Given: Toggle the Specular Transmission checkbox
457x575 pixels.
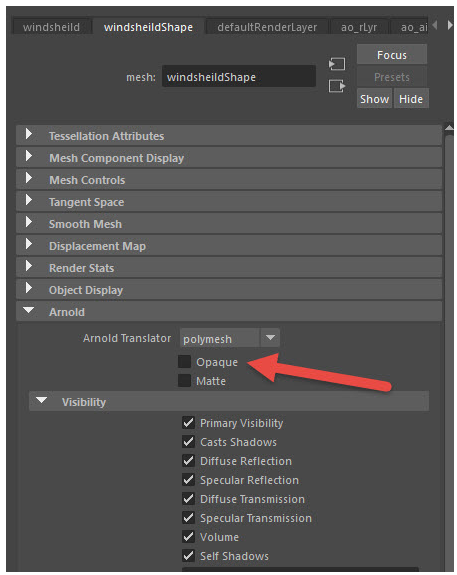Looking at the screenshot, I should click(x=189, y=518).
